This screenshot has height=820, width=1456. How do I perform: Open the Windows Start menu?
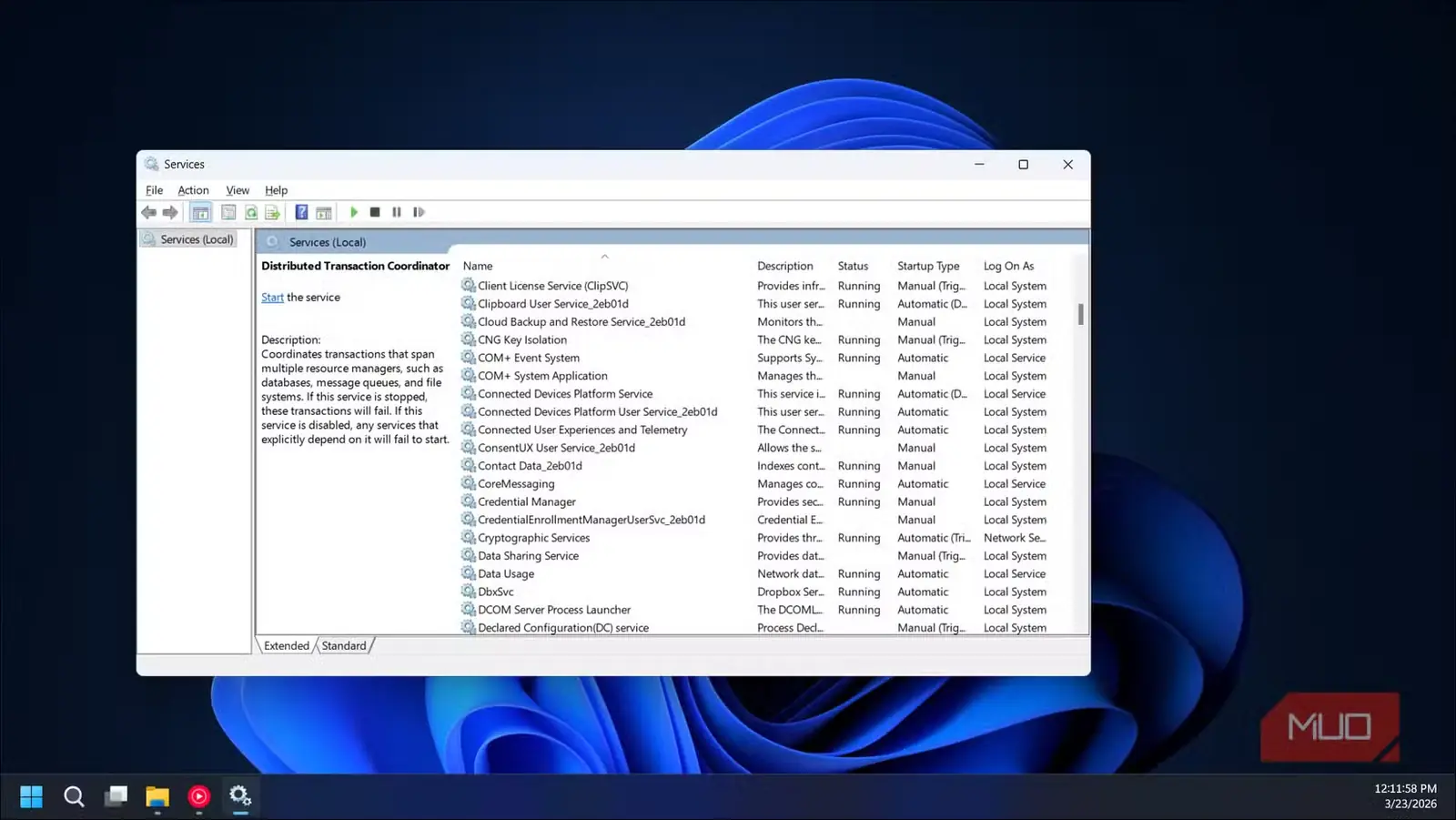[x=31, y=797]
